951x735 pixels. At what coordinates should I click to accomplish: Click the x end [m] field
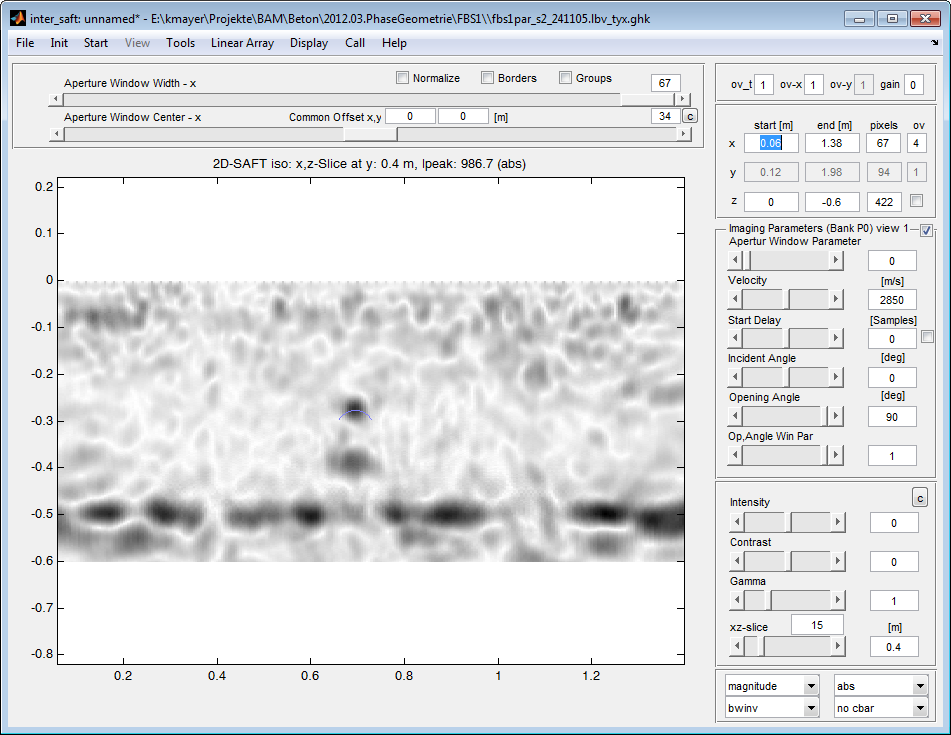pos(832,143)
